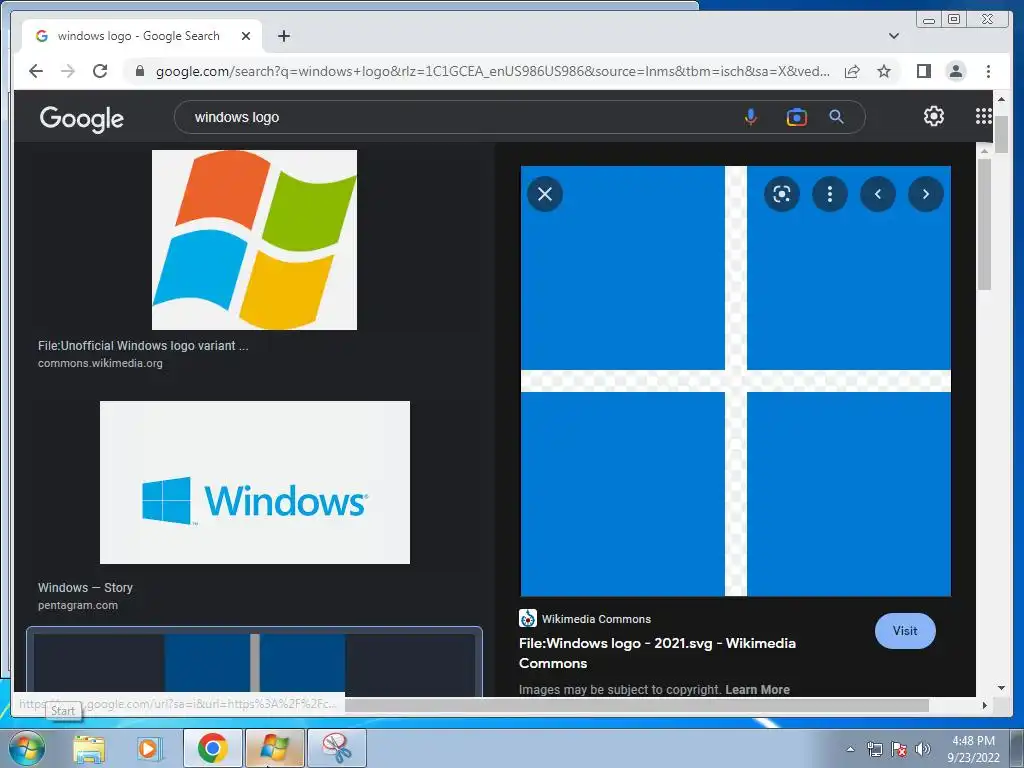Open the File:Unofficial Windows logo variant caption
The image size is (1024, 768).
tap(143, 346)
